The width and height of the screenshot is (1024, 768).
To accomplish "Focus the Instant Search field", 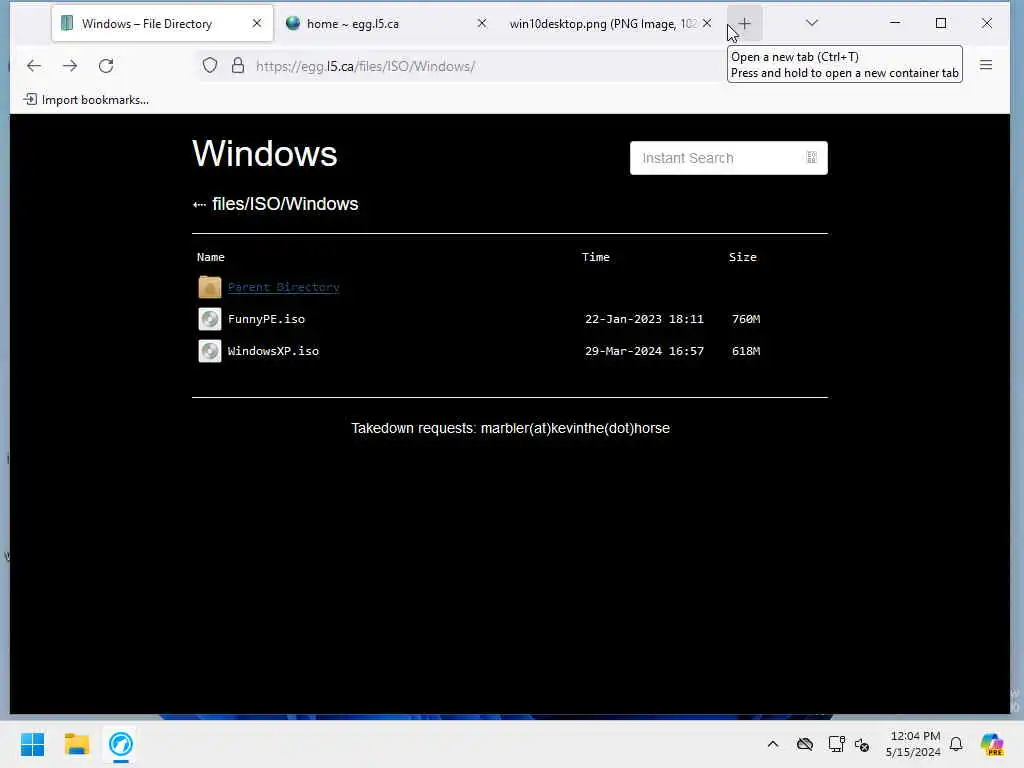I will click(x=728, y=157).
